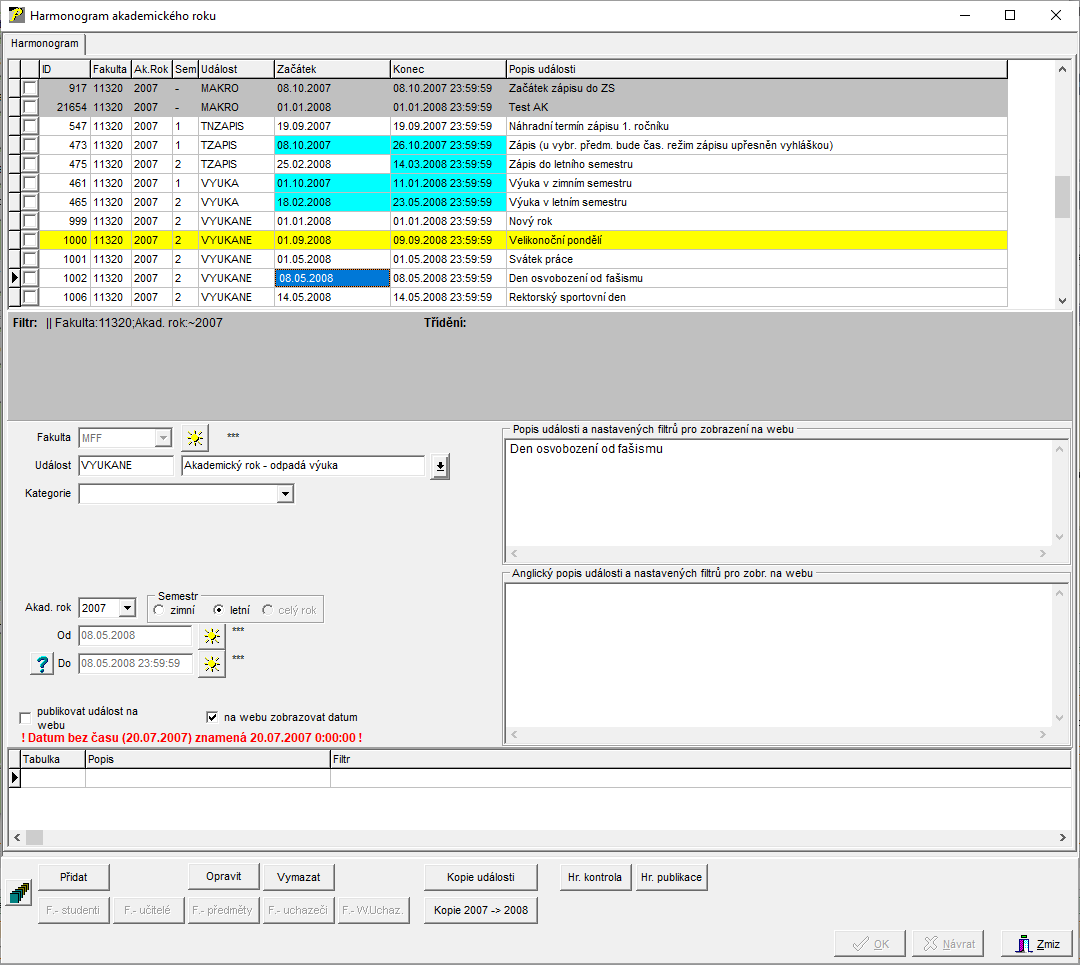Click the event table's vertical scrollbar thumb
This screenshot has width=1080, height=965.
(x=1062, y=197)
